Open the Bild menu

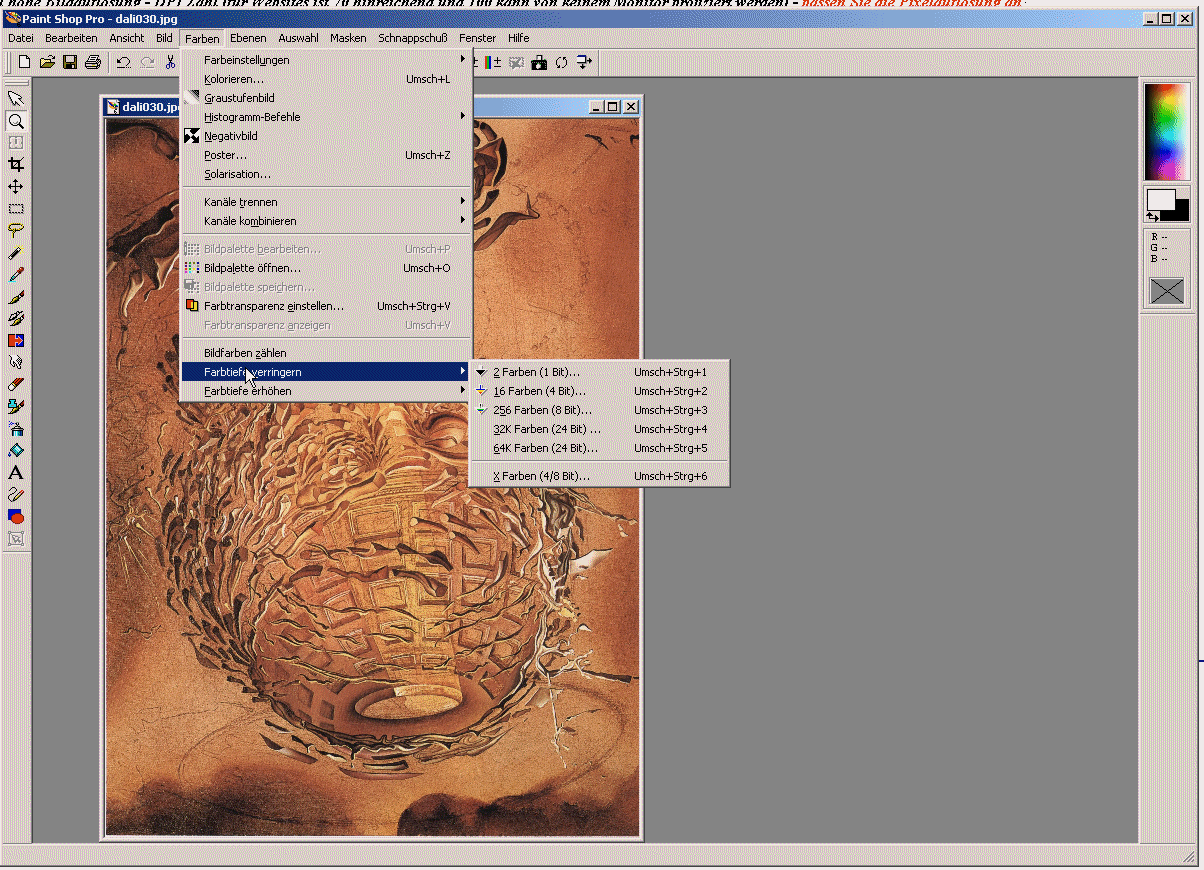[164, 38]
